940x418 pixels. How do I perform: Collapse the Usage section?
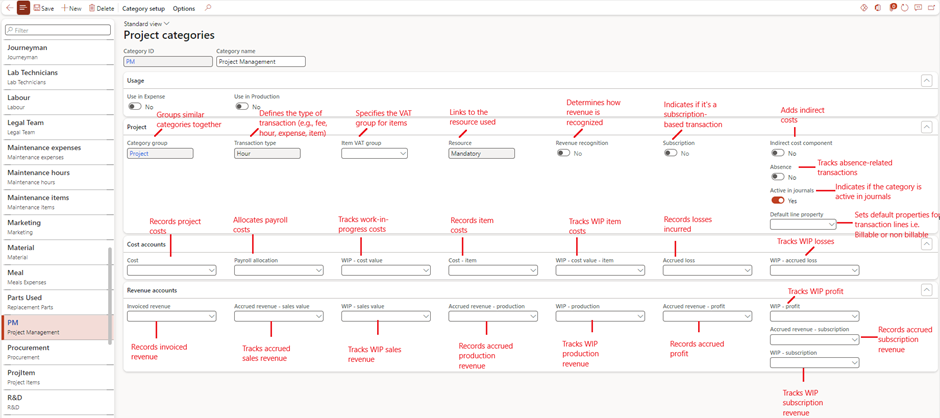926,80
